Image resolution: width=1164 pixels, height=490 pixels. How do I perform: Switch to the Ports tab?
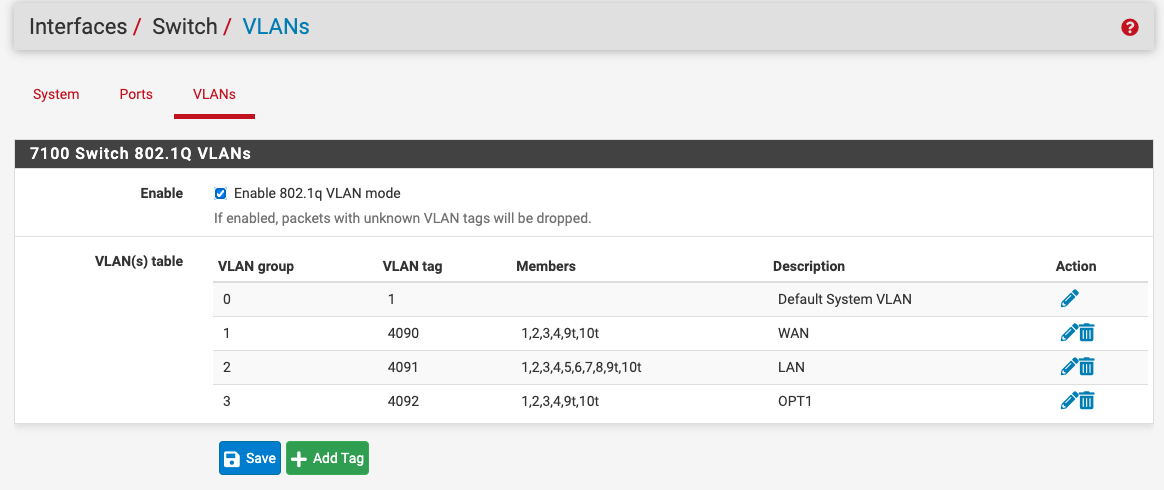coord(136,94)
